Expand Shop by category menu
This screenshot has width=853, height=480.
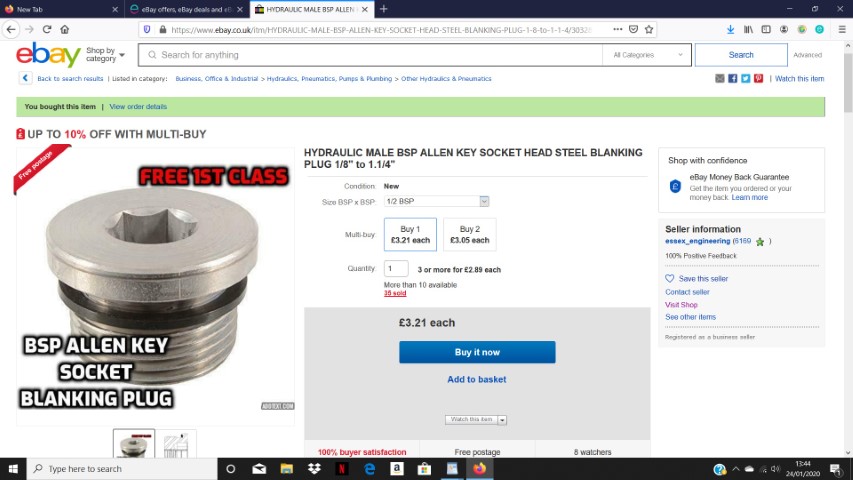pyautogui.click(x=105, y=54)
